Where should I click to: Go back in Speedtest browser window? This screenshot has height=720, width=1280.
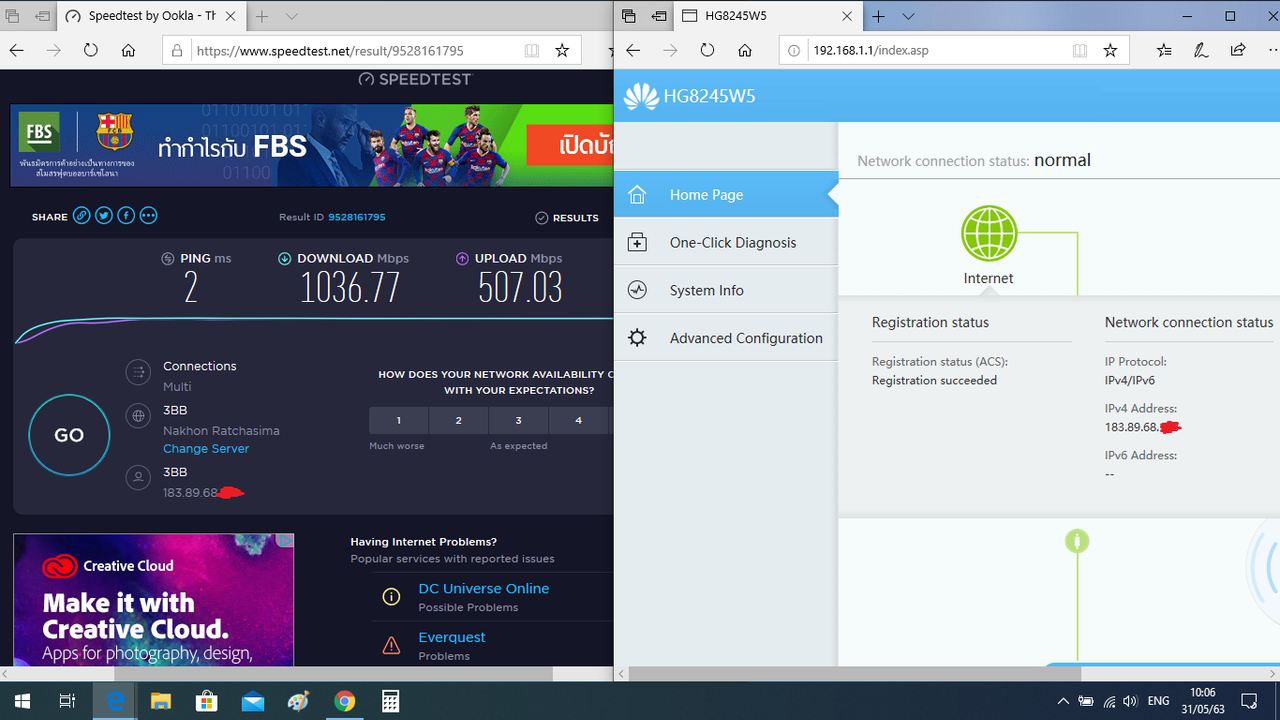[17, 50]
